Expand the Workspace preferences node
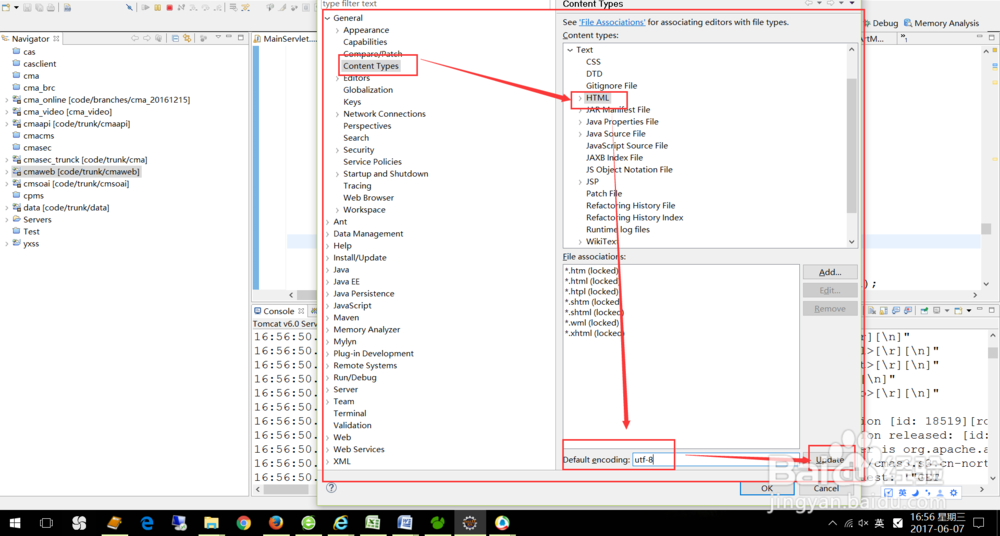Image resolution: width=1000 pixels, height=536 pixels. click(338, 210)
